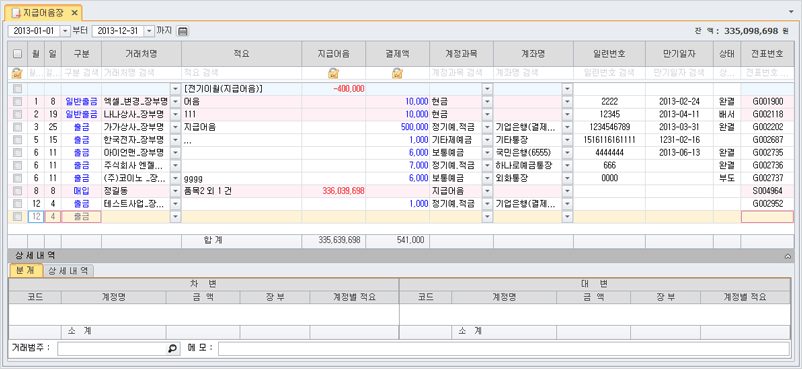Select the 만기일자 2013-04-11 cell
Image resolution: width=802 pixels, height=369 pixels.
(x=679, y=114)
